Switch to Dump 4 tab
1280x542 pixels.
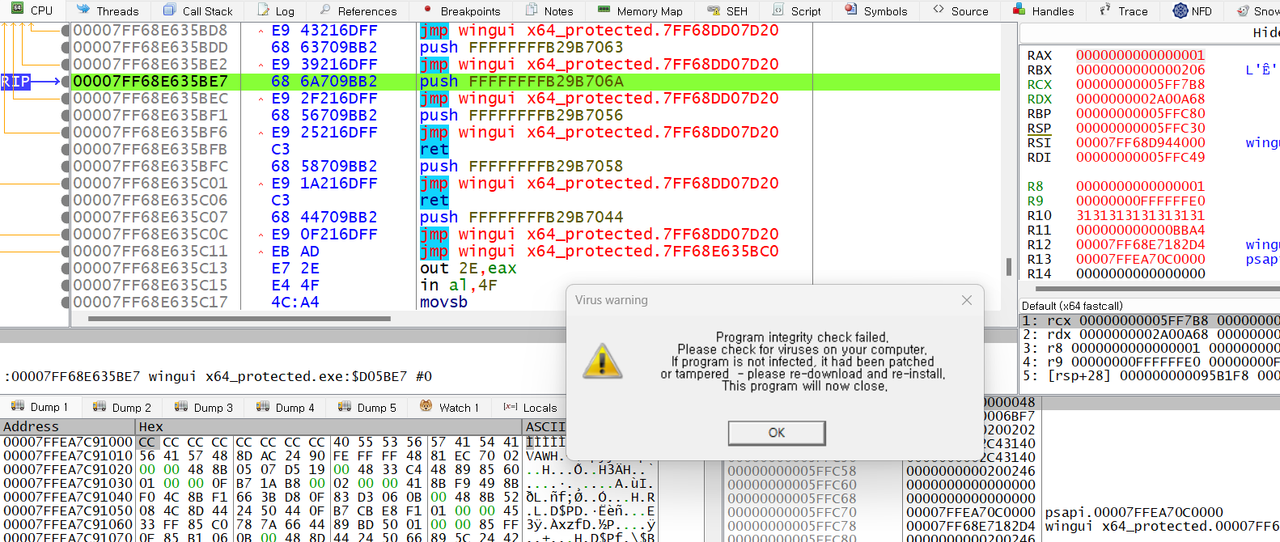[285, 407]
